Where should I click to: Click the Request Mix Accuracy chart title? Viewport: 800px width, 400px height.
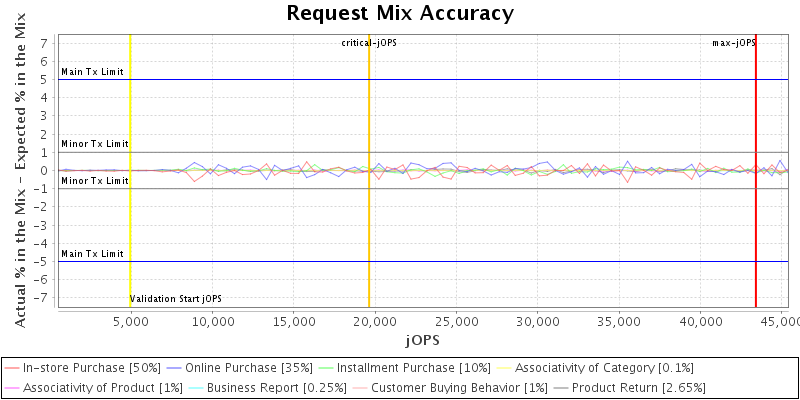pos(400,13)
